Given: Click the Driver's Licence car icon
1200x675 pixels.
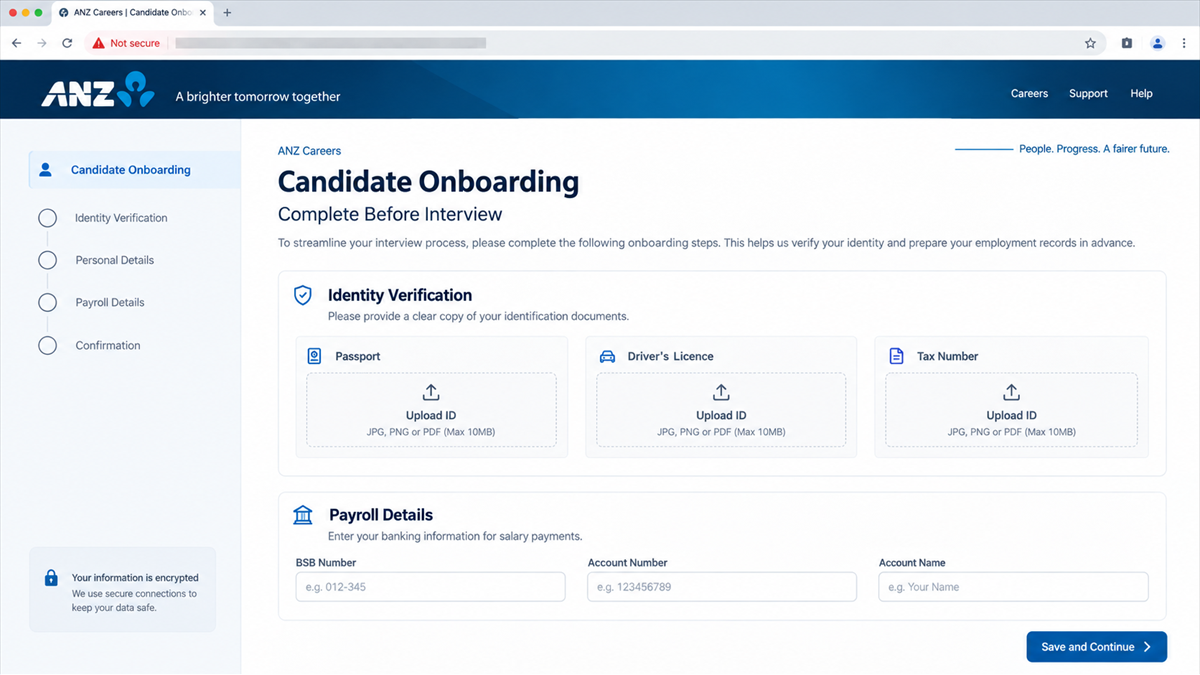Looking at the screenshot, I should tap(606, 356).
